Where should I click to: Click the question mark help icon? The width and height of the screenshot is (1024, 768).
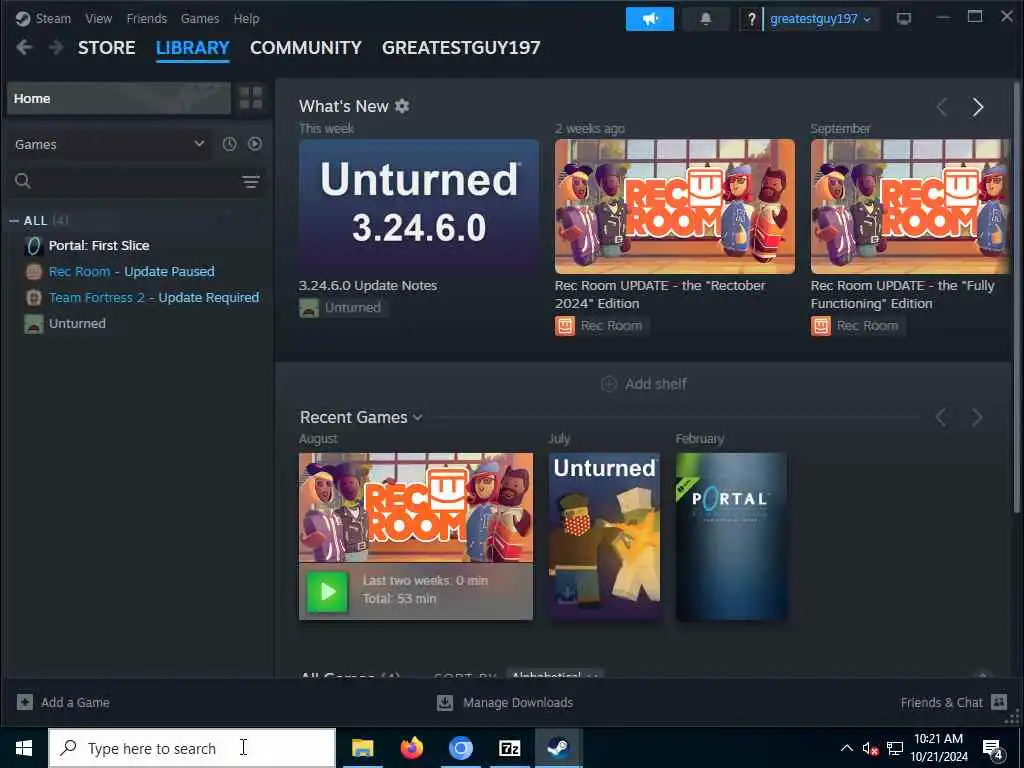click(752, 19)
